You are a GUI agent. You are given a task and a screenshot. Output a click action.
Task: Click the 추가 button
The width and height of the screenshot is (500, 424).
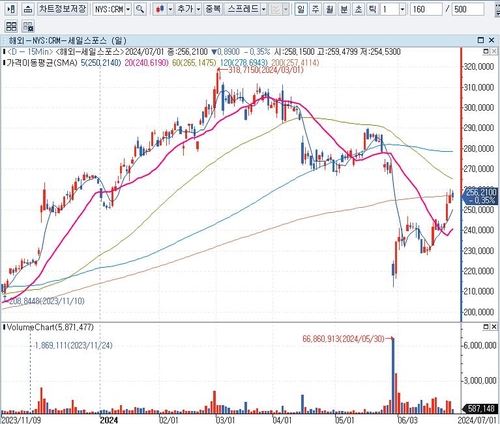point(186,9)
